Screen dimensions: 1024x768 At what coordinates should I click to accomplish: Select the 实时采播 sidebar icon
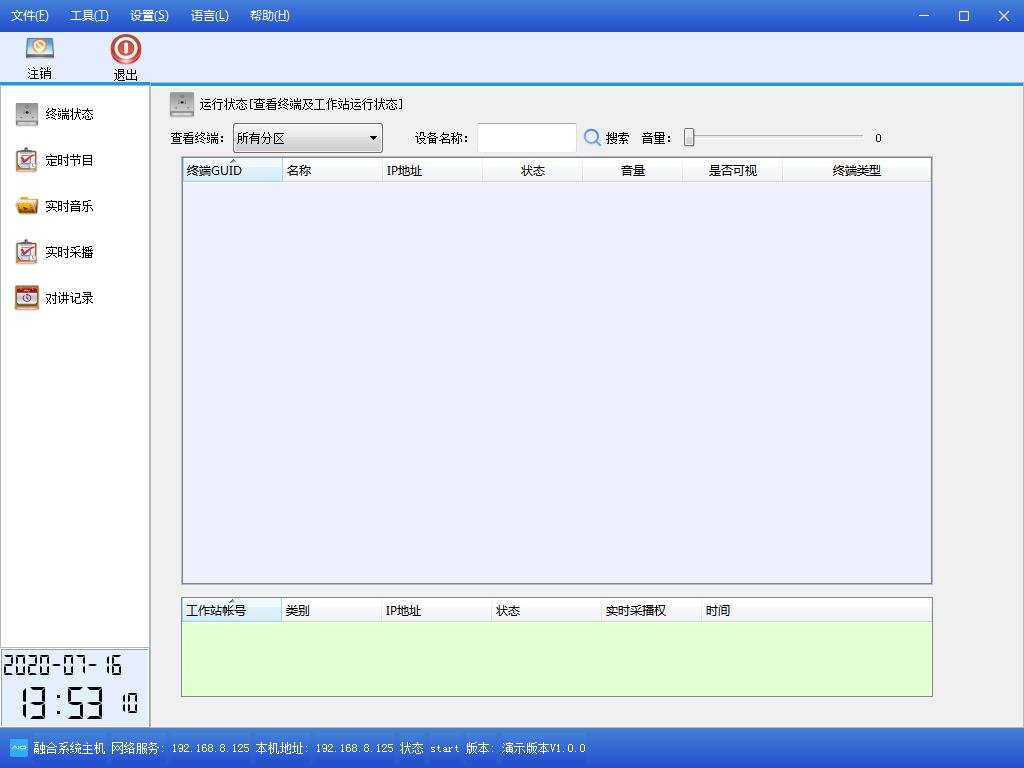27,252
